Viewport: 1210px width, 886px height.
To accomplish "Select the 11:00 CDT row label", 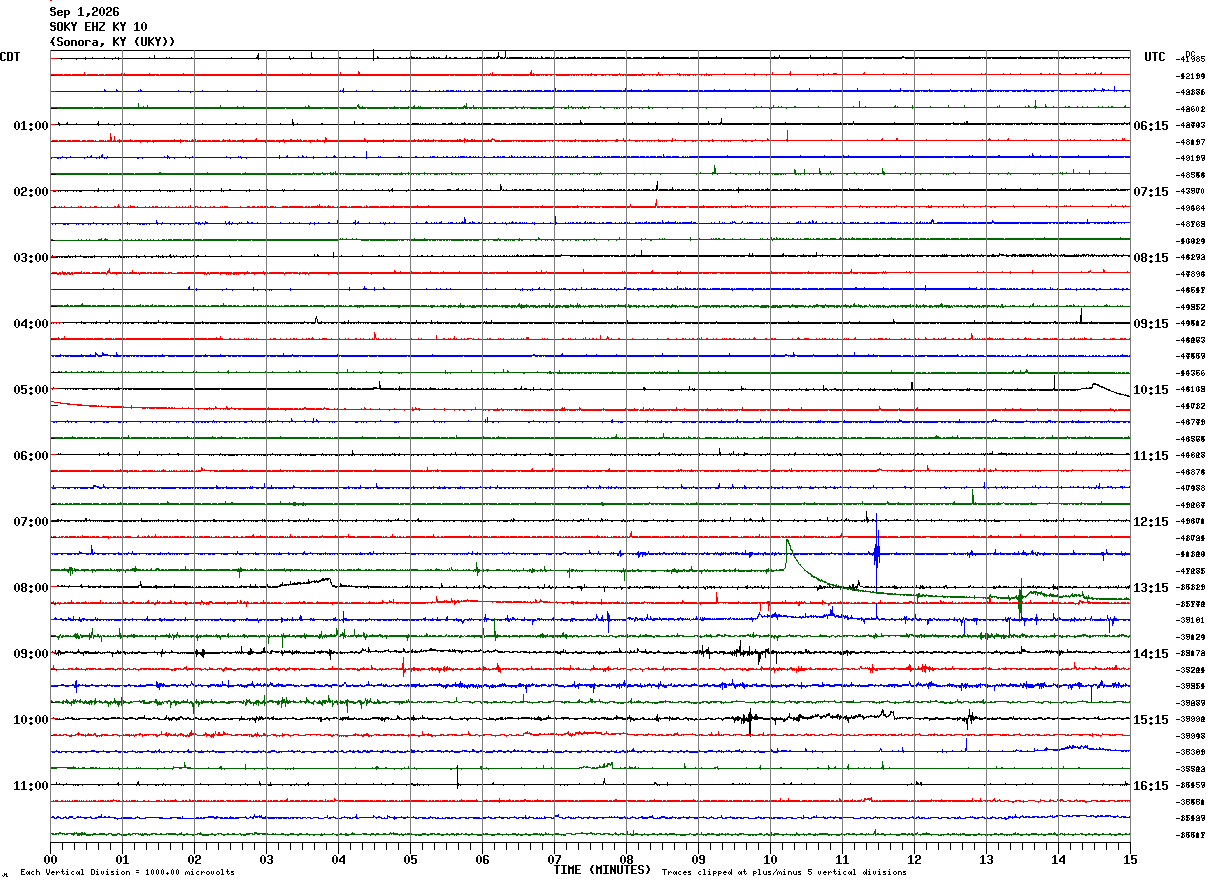I will pos(31,786).
